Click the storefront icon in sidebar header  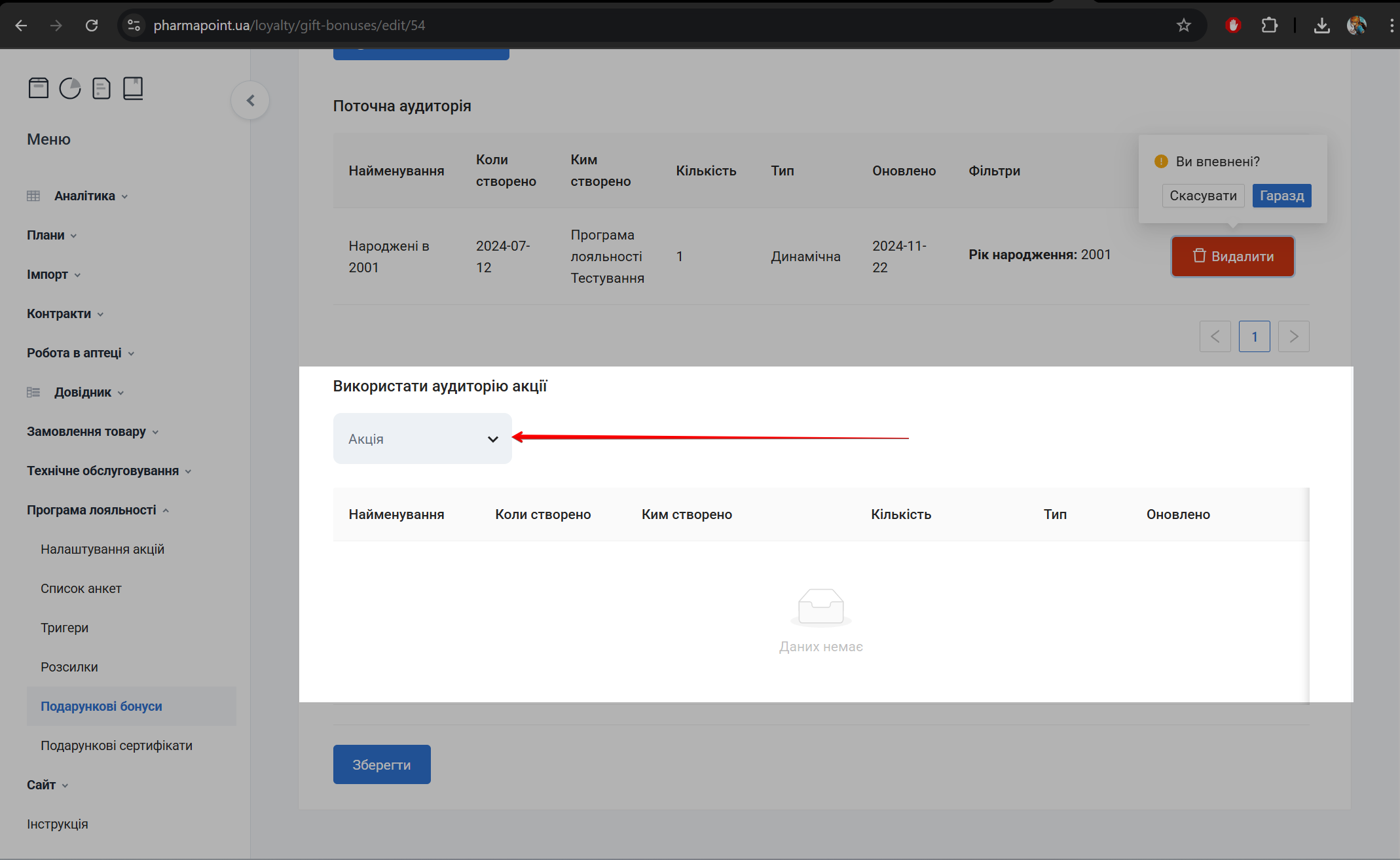39,88
